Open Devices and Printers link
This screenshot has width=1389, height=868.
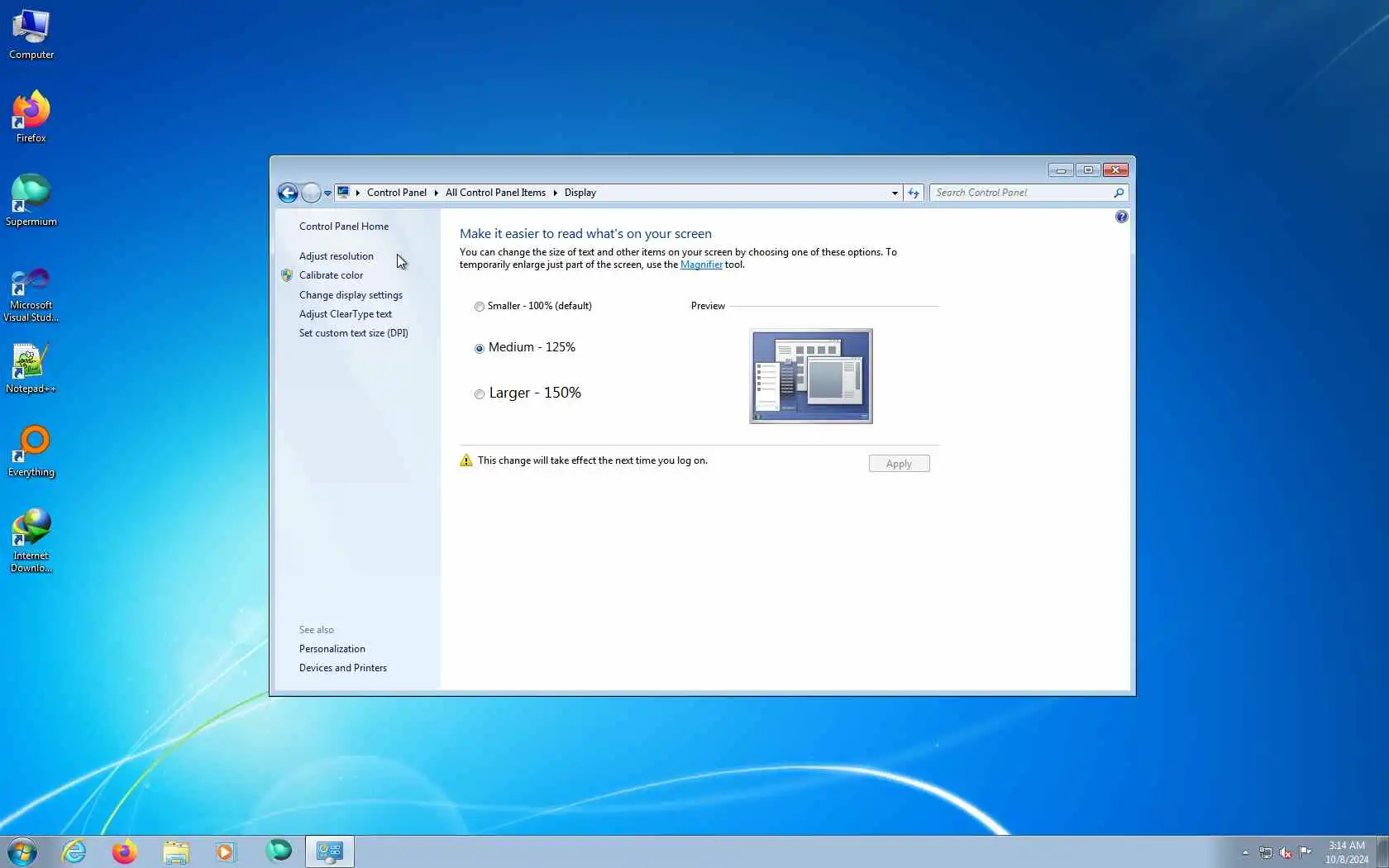point(343,668)
